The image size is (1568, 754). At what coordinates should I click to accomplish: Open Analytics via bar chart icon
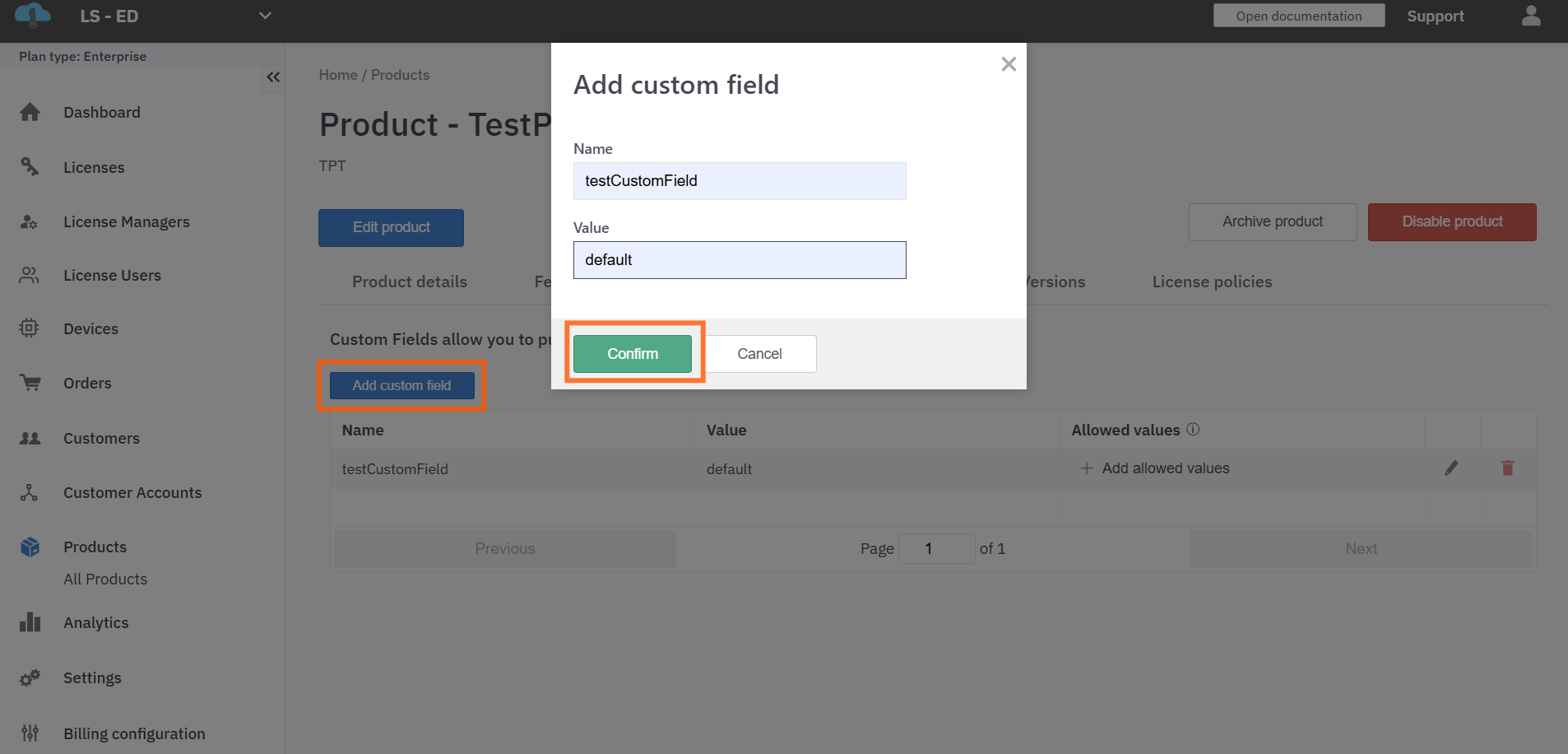(30, 622)
